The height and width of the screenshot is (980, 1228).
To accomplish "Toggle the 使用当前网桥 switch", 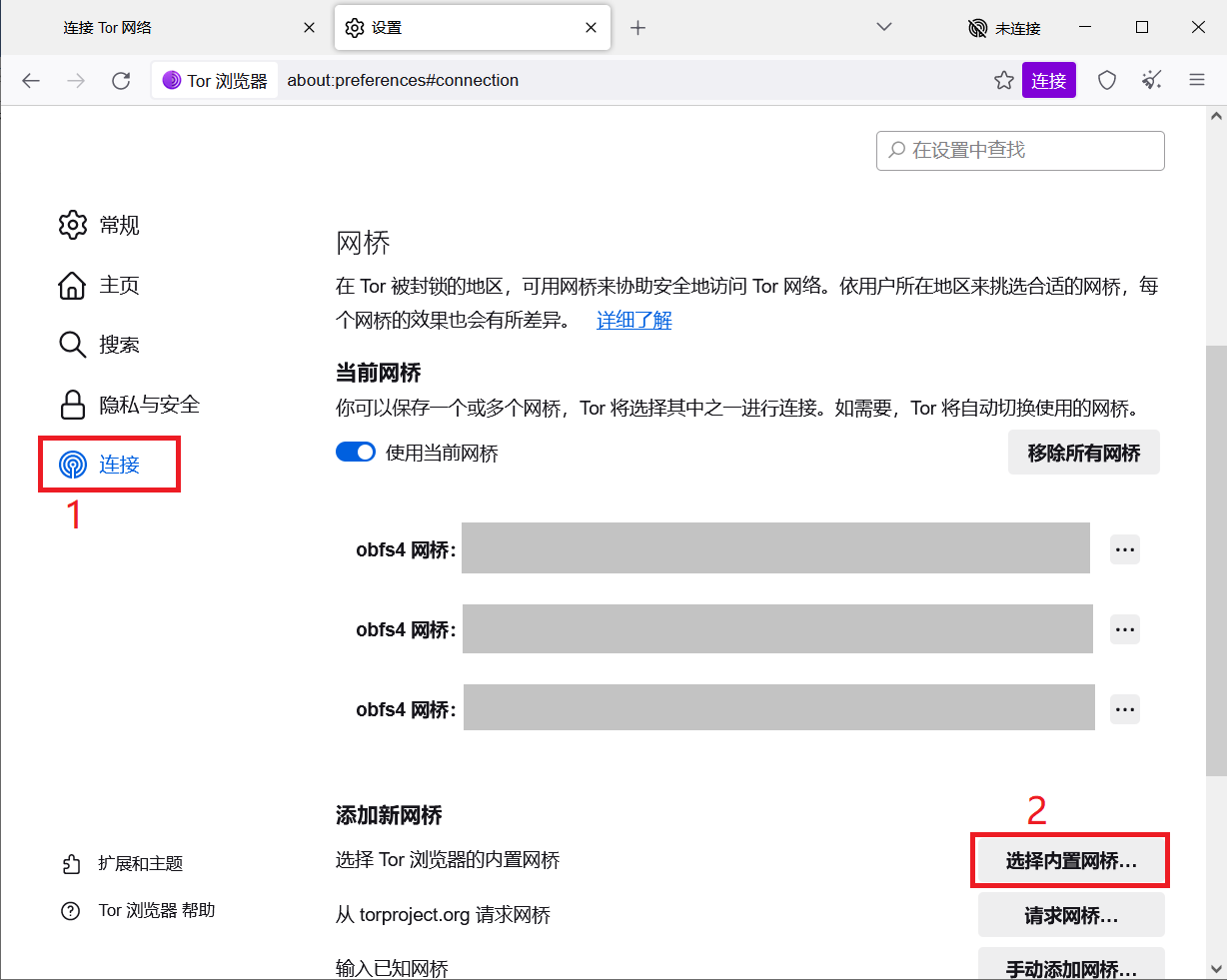I will pyautogui.click(x=355, y=453).
